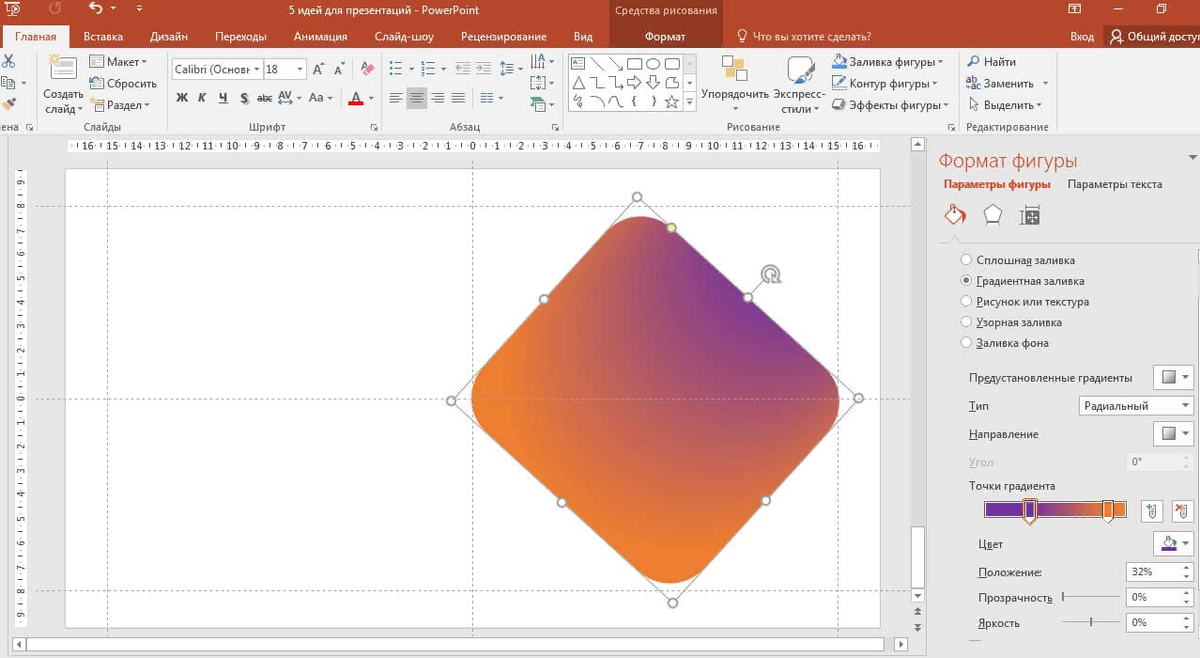Open Size & Properties tab icon

click(x=1030, y=214)
